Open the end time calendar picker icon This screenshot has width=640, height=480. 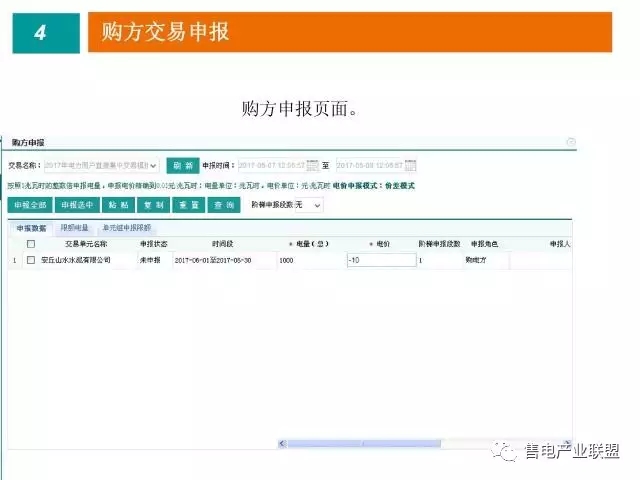pos(410,165)
